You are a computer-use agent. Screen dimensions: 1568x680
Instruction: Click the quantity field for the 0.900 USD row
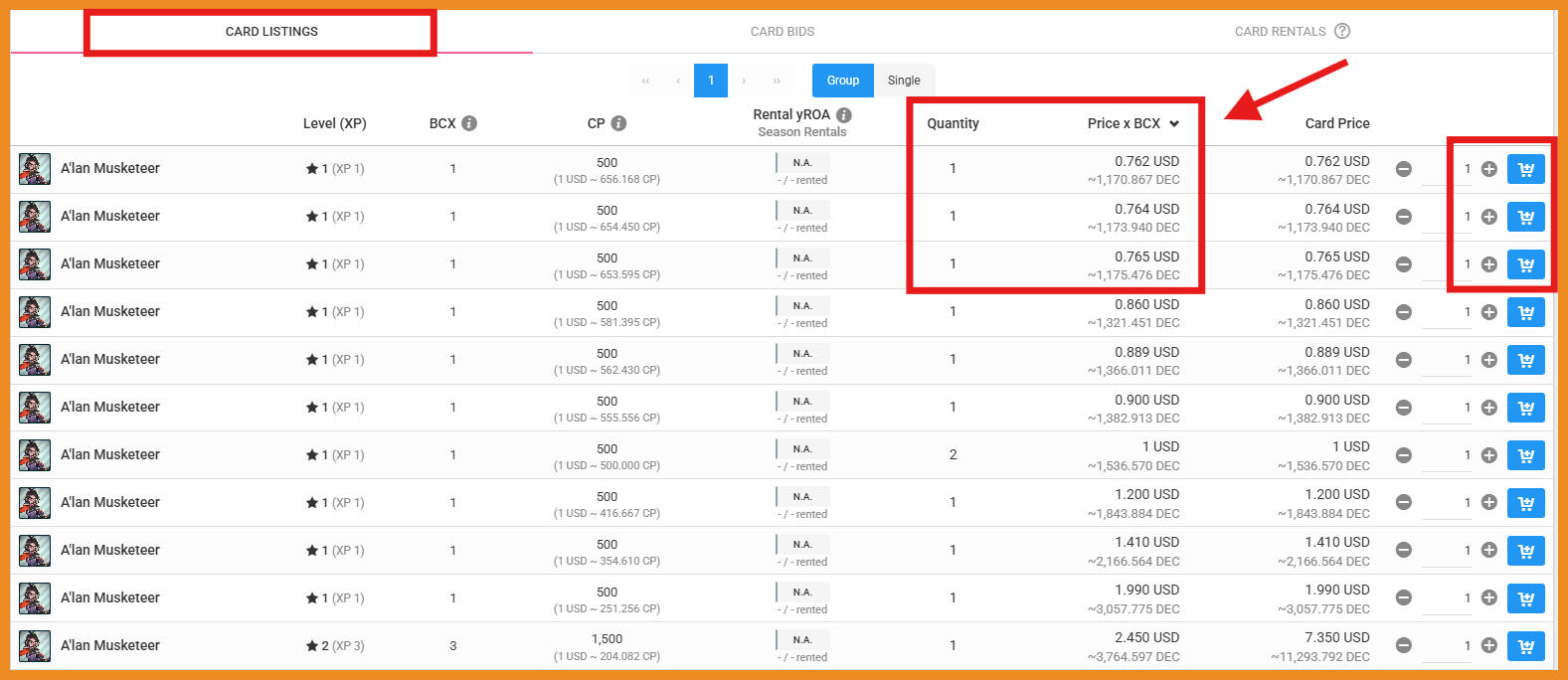click(1448, 408)
